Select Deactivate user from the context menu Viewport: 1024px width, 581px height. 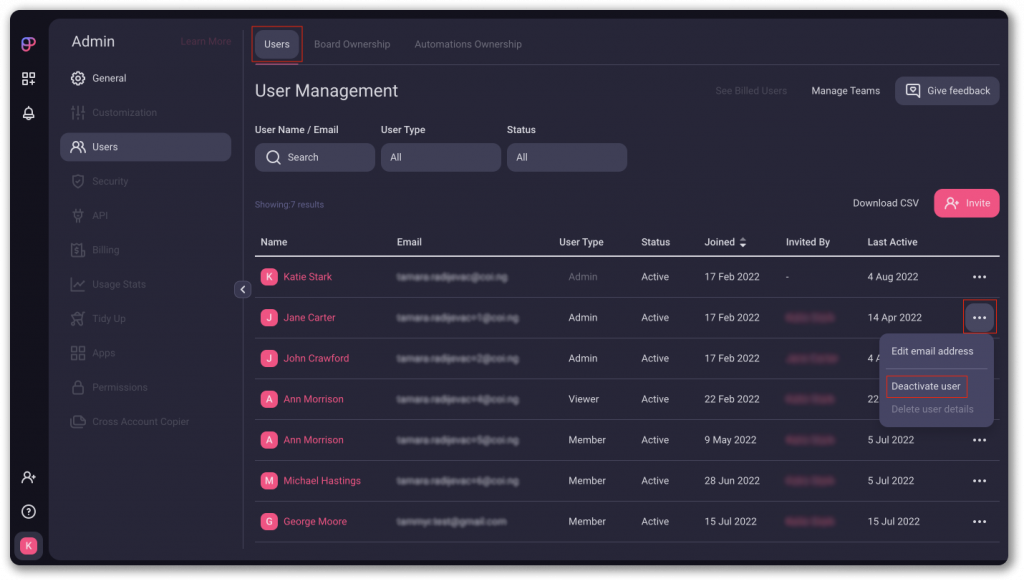point(926,386)
